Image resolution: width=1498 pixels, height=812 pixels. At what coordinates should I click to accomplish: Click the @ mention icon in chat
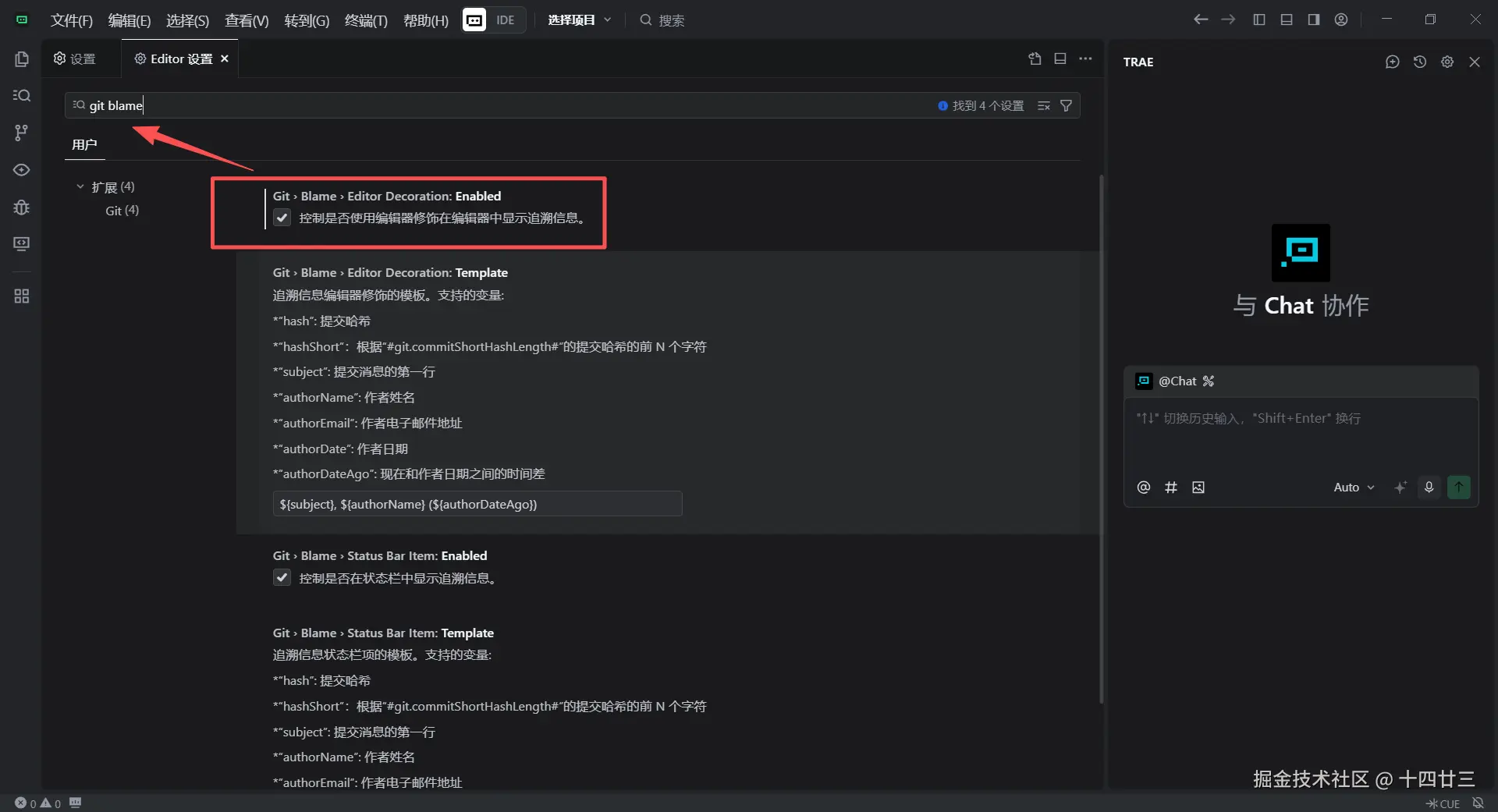(x=1144, y=488)
